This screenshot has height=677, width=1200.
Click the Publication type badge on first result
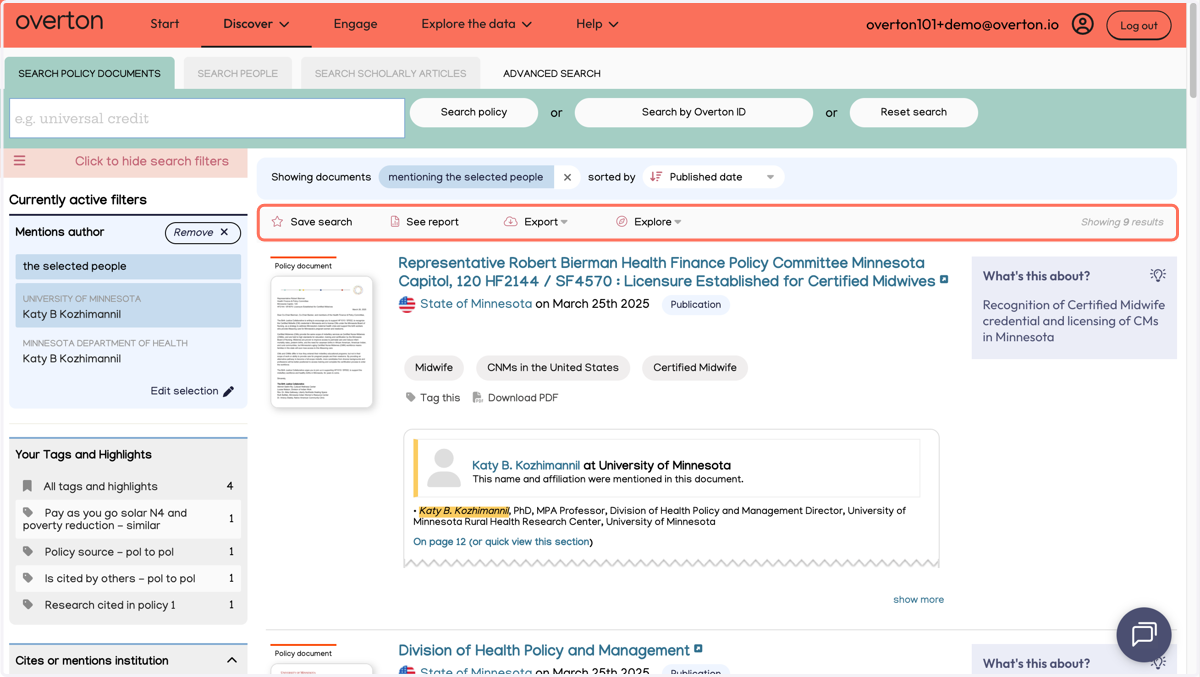point(695,304)
